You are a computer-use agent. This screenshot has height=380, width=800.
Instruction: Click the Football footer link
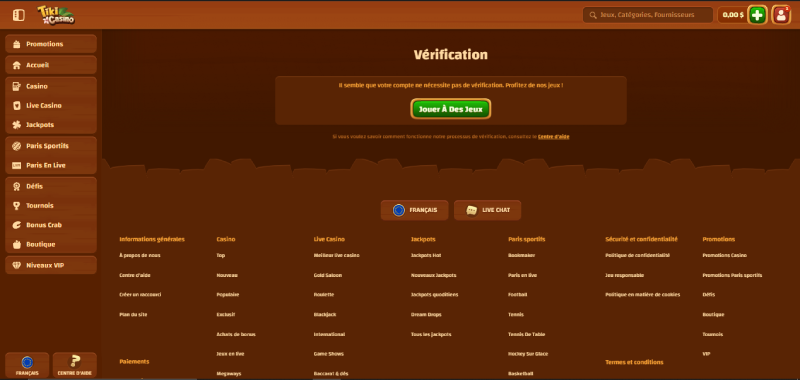coord(518,295)
